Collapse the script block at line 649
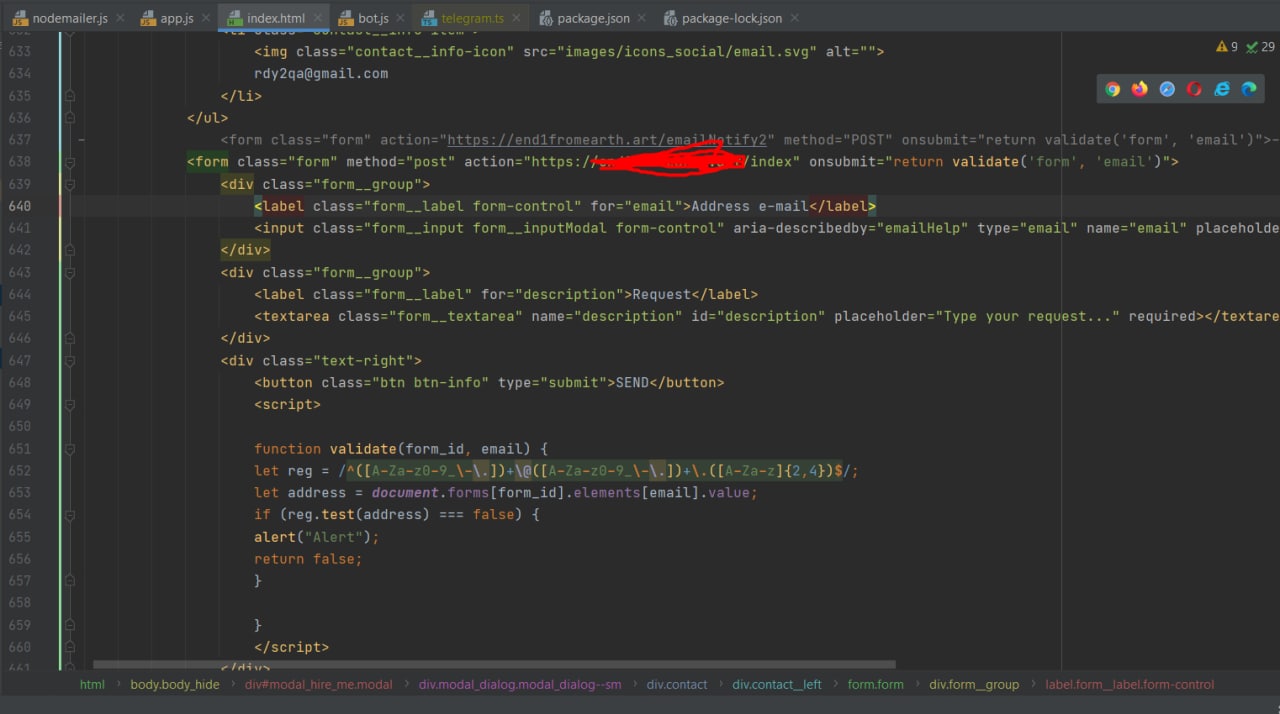 69,404
